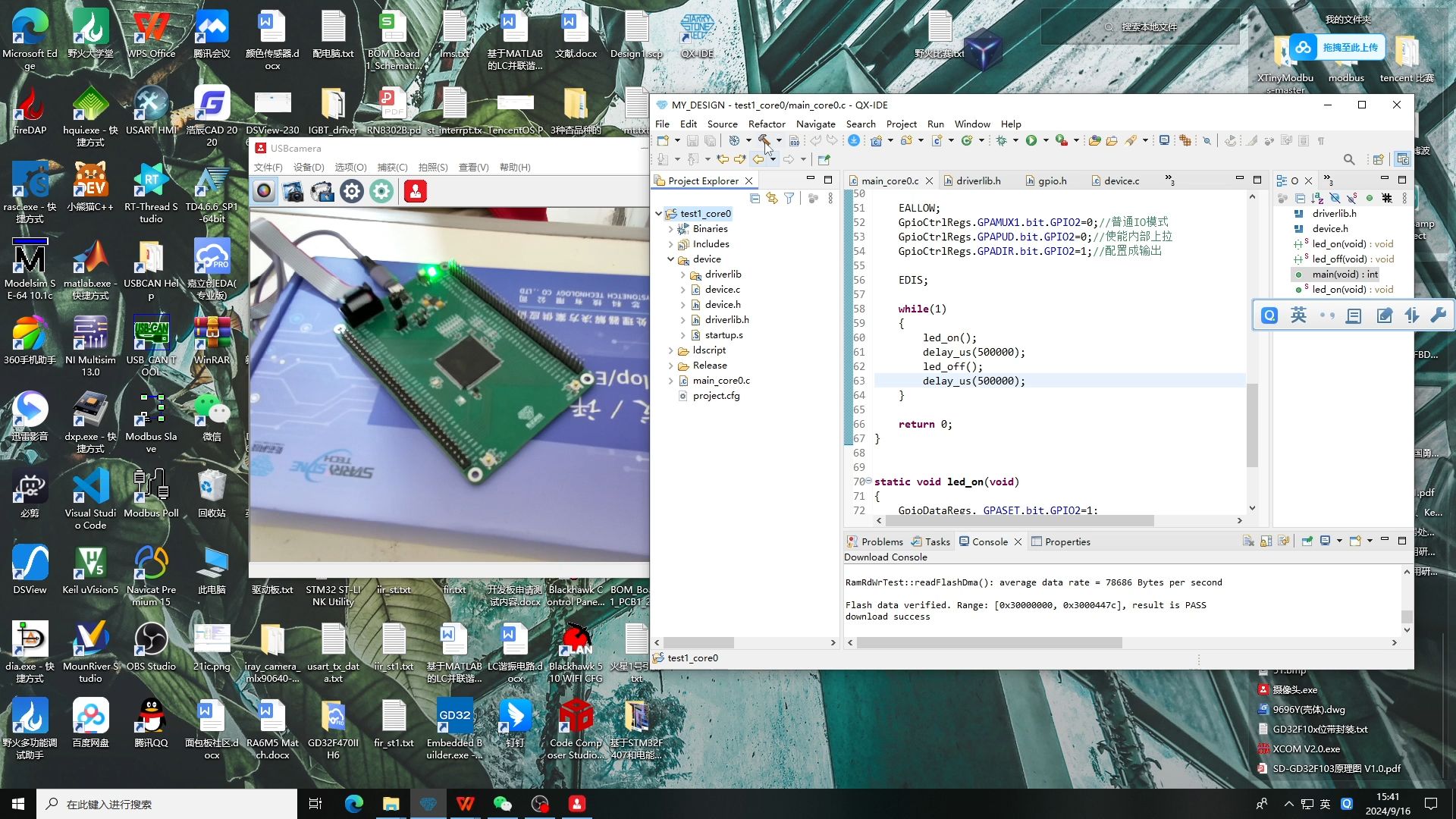Collapse the device folder in tree
Image resolution: width=1456 pixels, height=819 pixels.
tap(671, 259)
